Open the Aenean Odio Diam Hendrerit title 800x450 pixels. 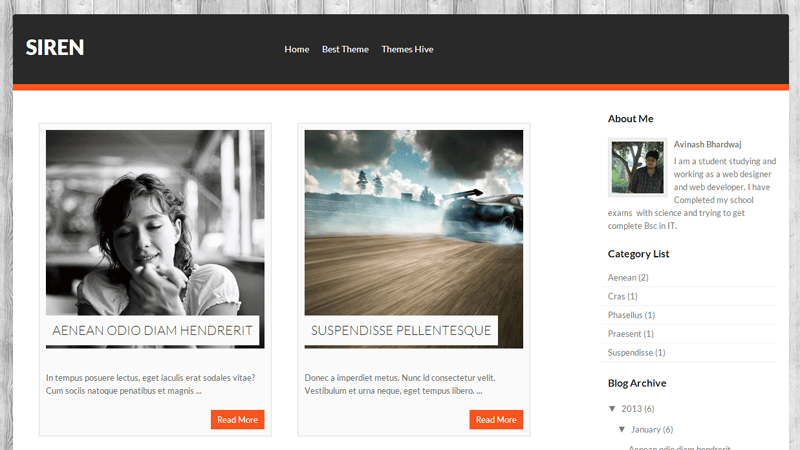pyautogui.click(x=155, y=330)
